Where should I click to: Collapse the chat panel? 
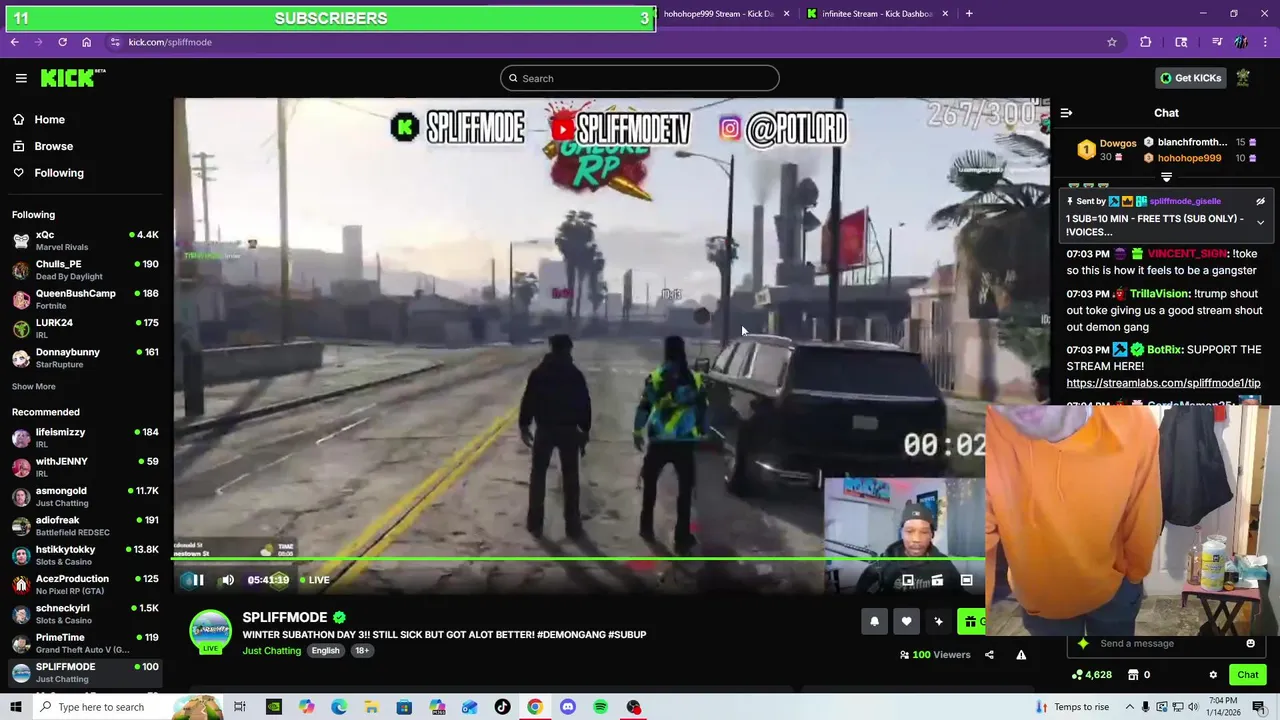(x=1066, y=113)
